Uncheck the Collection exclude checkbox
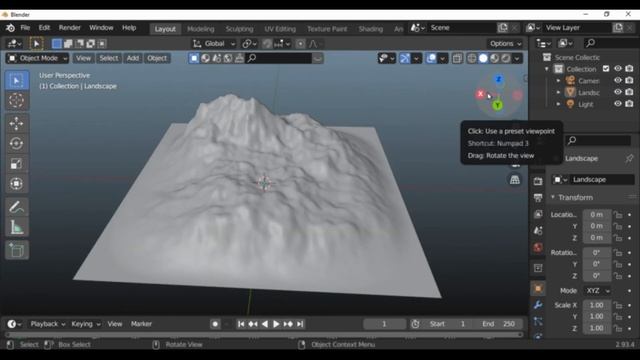This screenshot has height=360, width=640. pos(606,69)
